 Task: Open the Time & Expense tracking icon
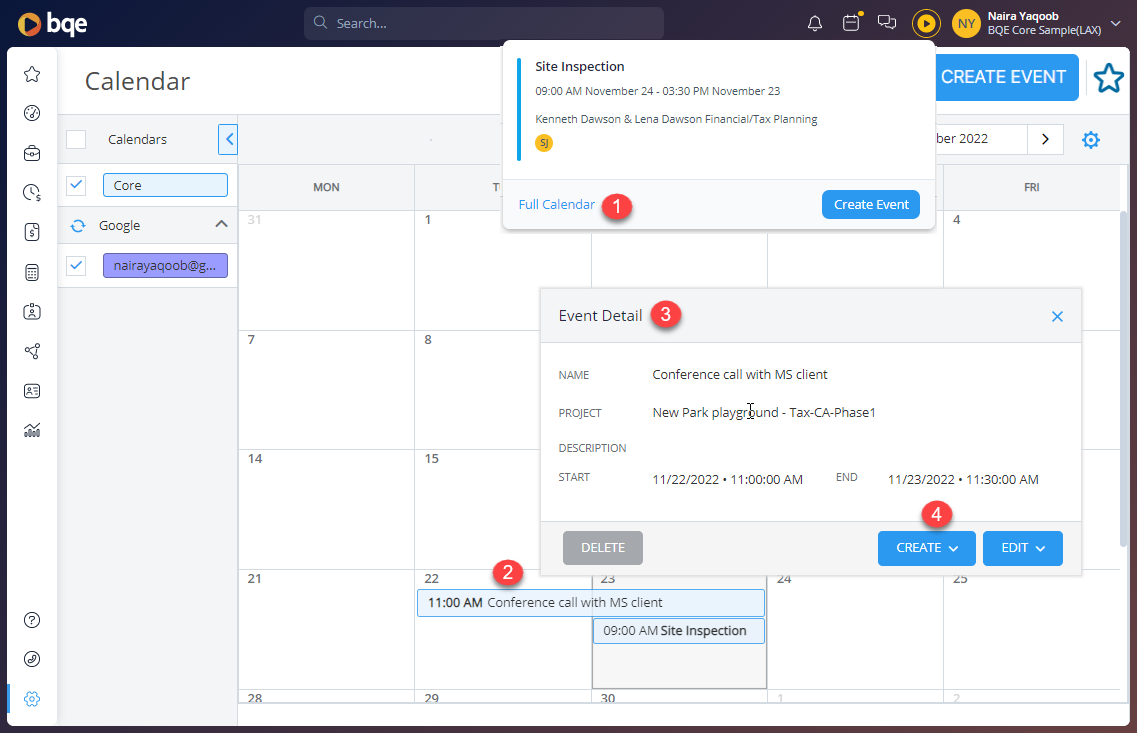(31, 193)
